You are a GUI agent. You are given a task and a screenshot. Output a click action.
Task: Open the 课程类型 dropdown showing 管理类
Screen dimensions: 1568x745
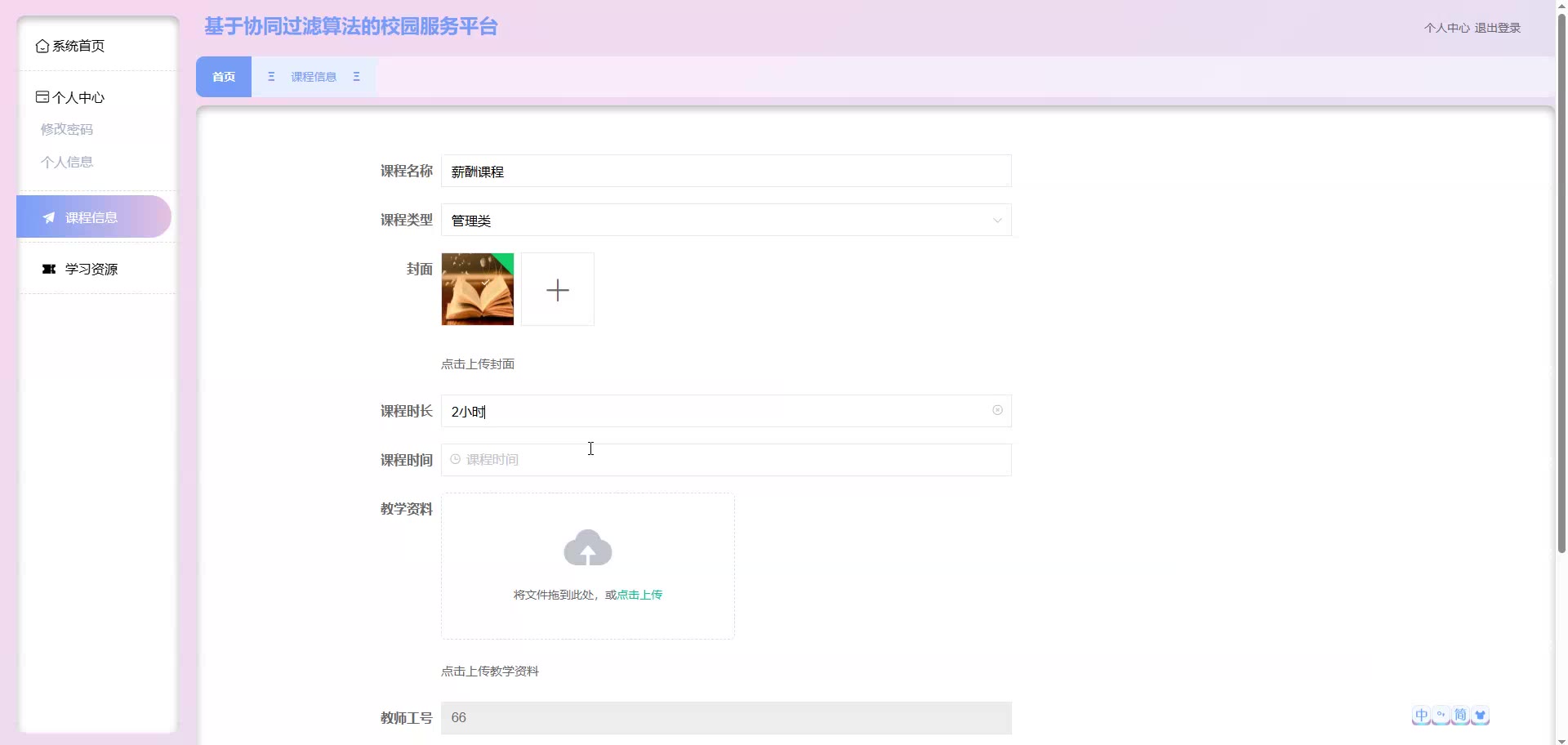click(x=726, y=220)
